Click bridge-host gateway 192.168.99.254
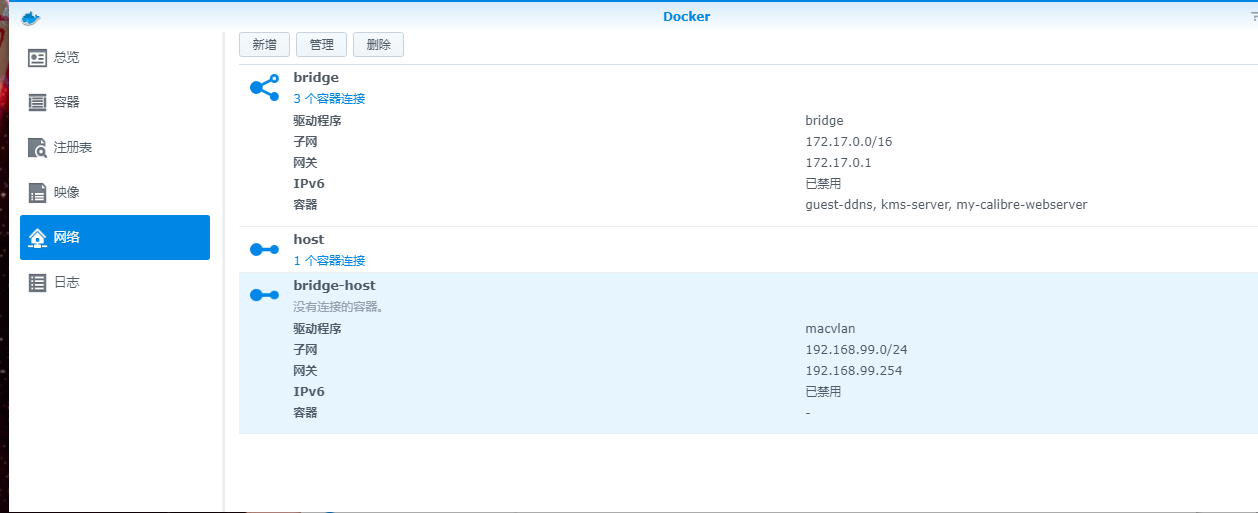1258x513 pixels. (853, 371)
